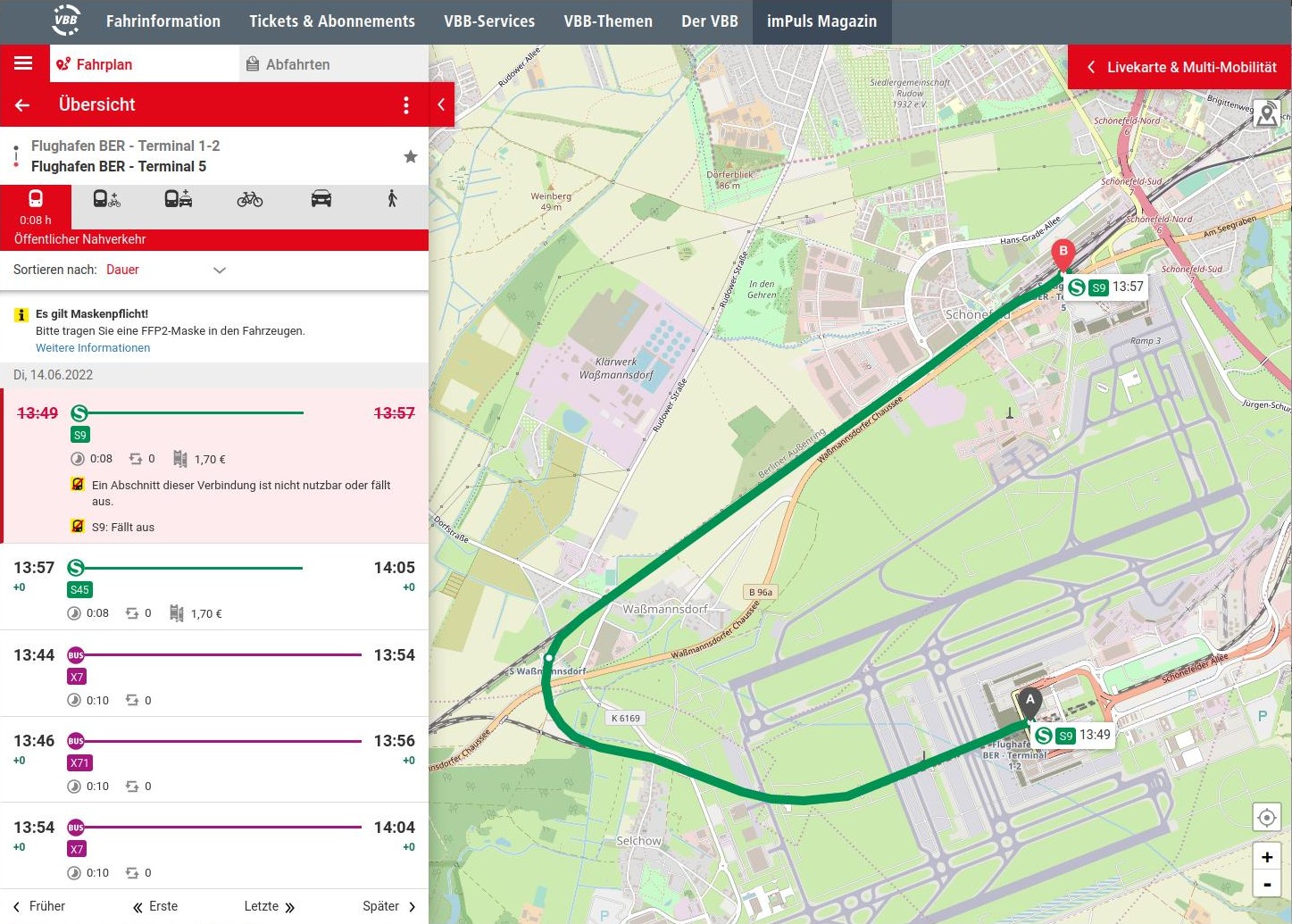Open the Tickets & Abonnements menu
Screen dimensions: 1292x924
point(331,21)
